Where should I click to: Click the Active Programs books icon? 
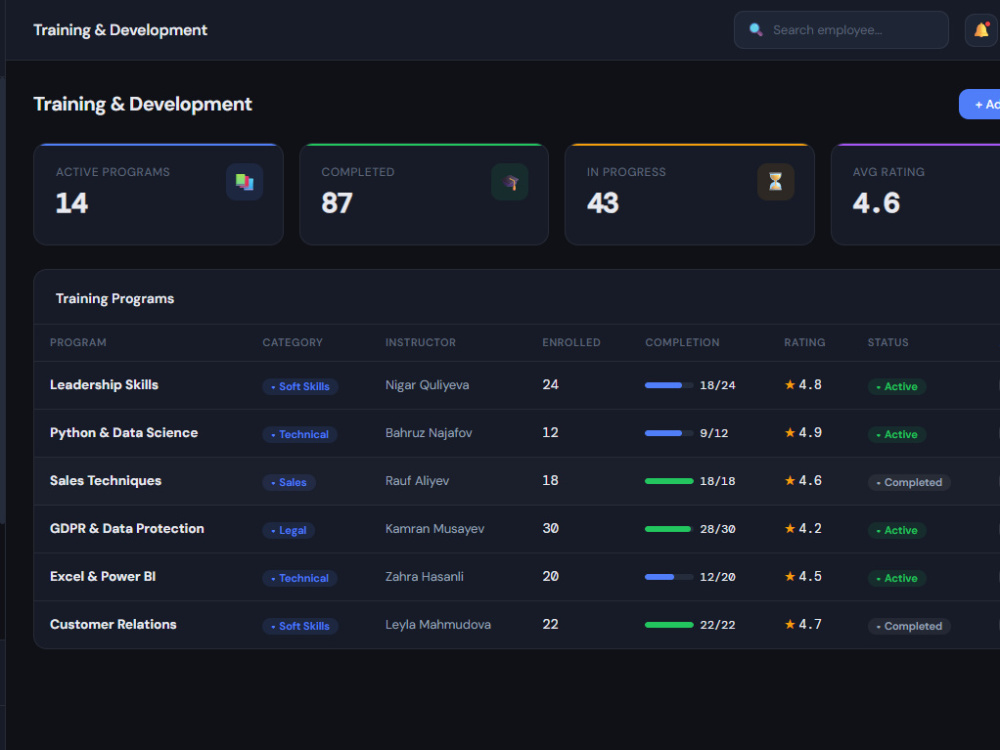point(244,182)
